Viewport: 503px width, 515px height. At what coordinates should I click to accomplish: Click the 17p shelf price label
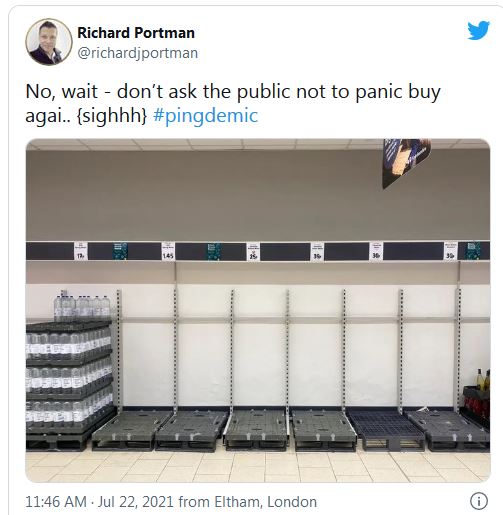[x=81, y=251]
